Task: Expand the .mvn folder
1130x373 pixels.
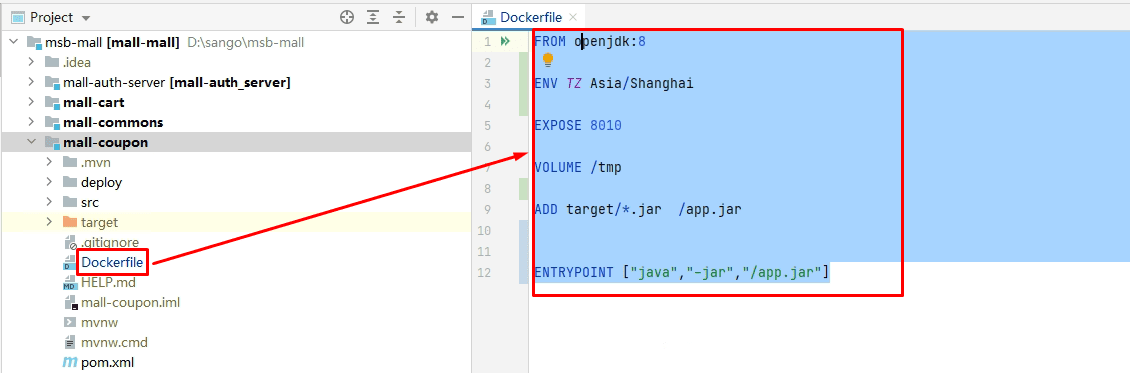Action: tap(49, 162)
